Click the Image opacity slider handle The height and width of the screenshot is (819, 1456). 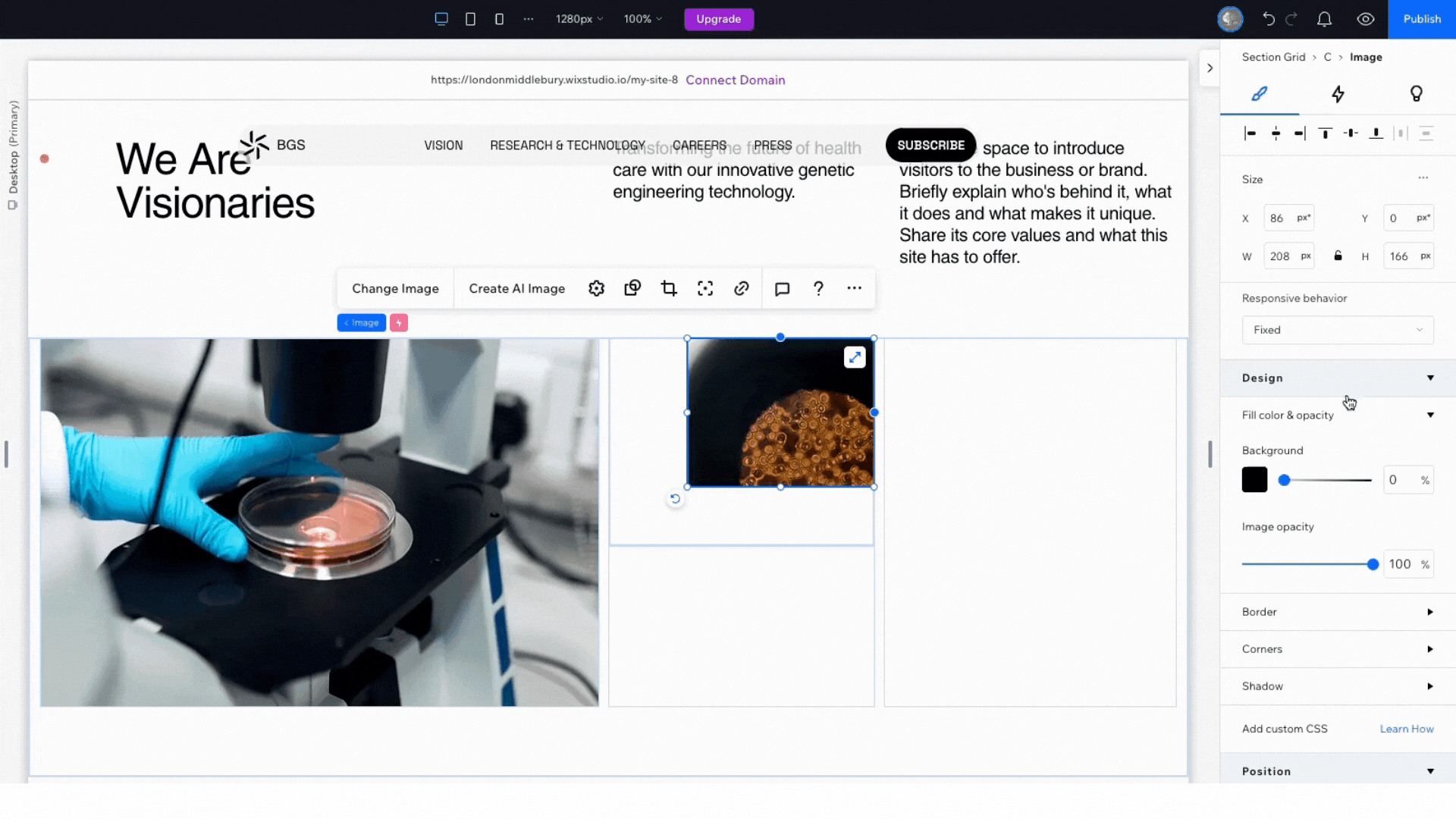click(x=1373, y=564)
